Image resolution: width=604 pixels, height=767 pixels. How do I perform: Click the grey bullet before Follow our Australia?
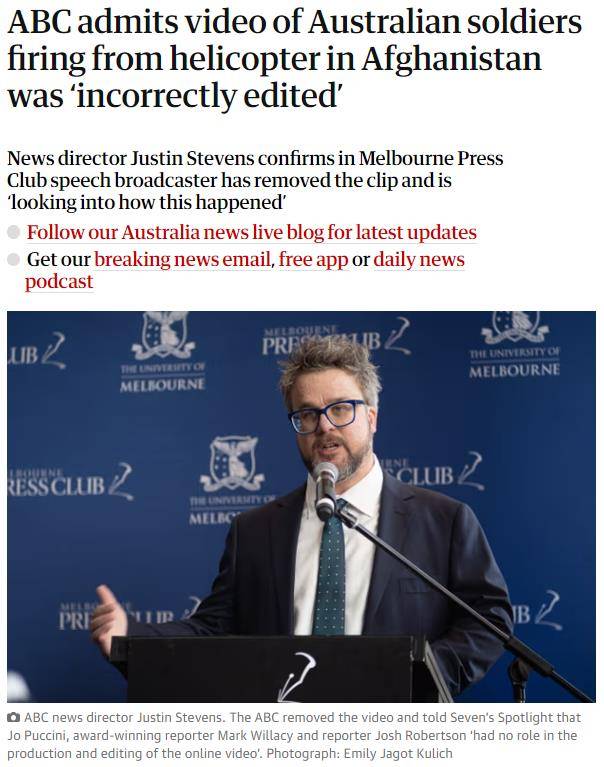[14, 232]
